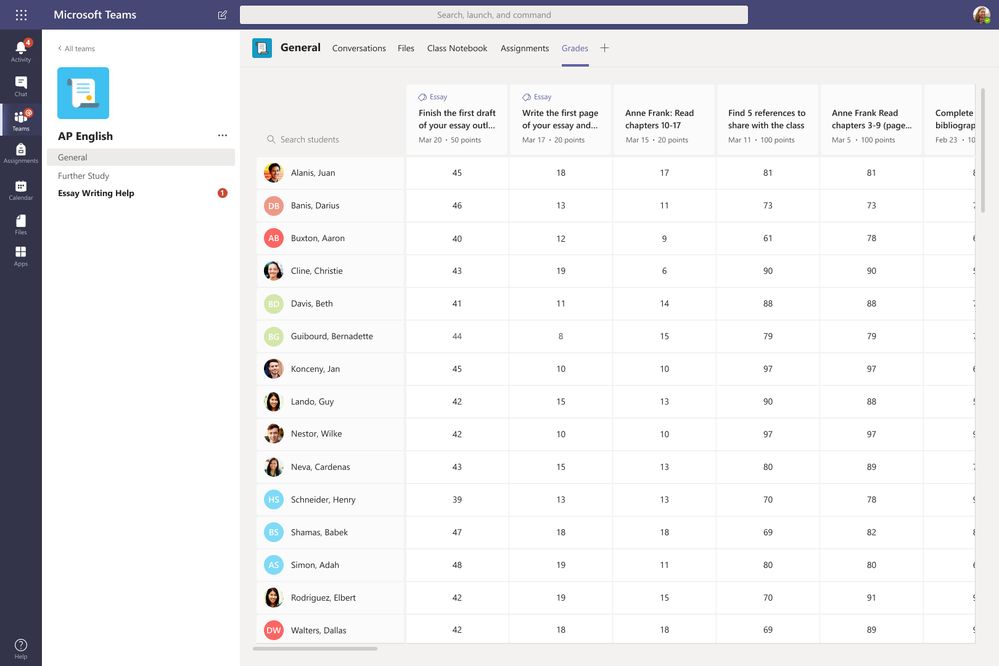Click Jan Konceny's avatar photo

click(273, 368)
